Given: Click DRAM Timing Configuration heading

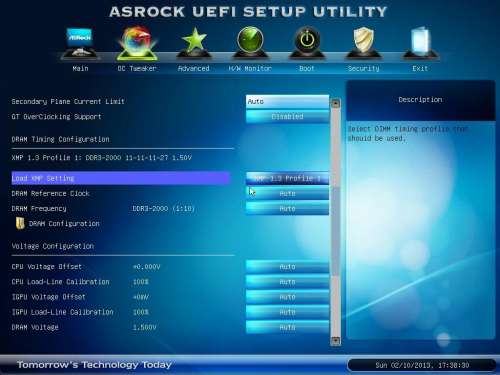Looking at the screenshot, I should (60, 139).
